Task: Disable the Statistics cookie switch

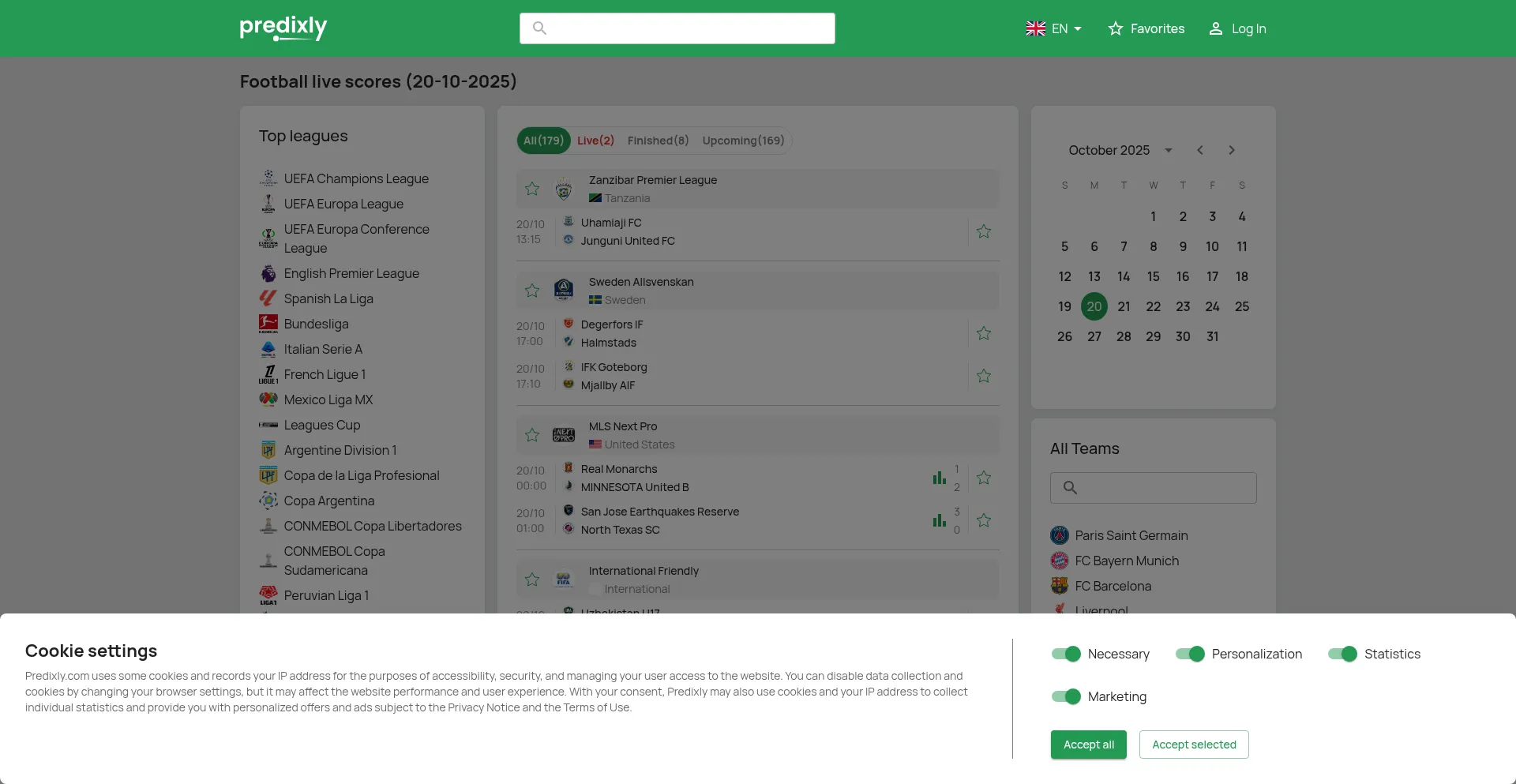Action: click(1342, 654)
